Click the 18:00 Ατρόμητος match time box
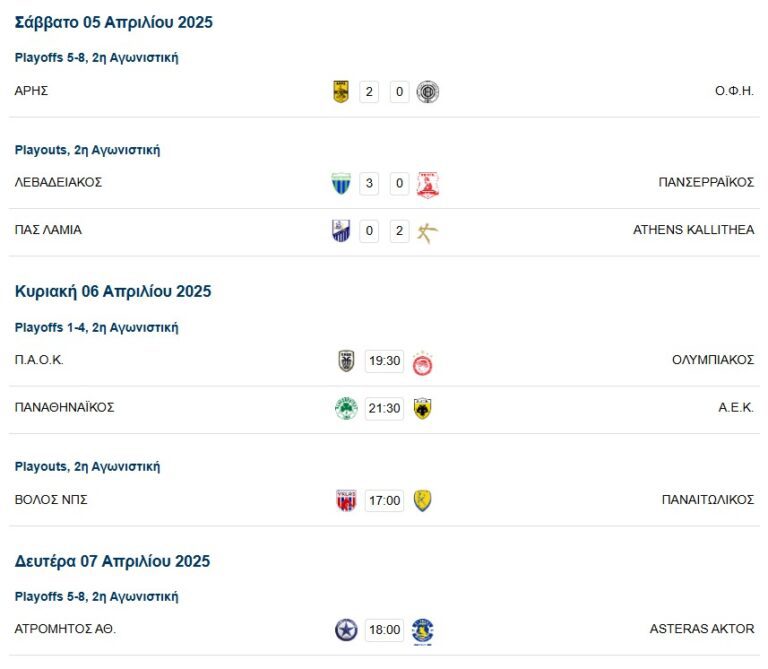This screenshot has height=669, width=768. pyautogui.click(x=384, y=630)
